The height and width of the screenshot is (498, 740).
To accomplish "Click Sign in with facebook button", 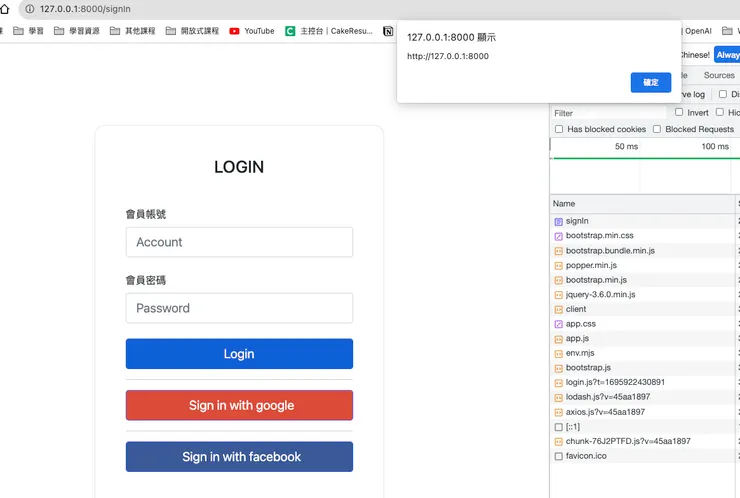I will 239,456.
